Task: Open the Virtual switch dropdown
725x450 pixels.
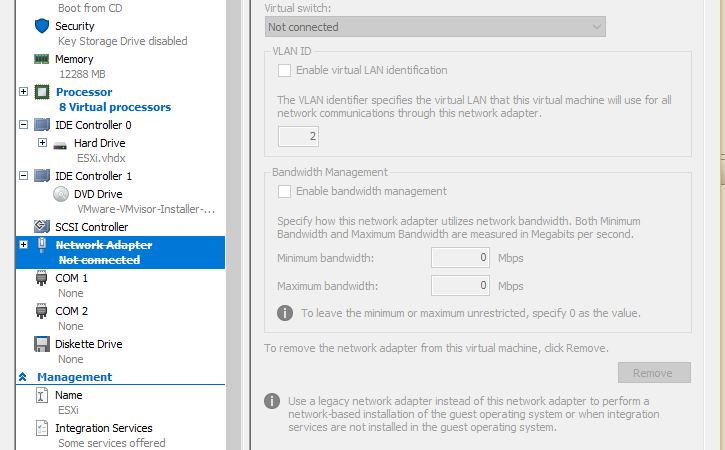Action: [434, 27]
